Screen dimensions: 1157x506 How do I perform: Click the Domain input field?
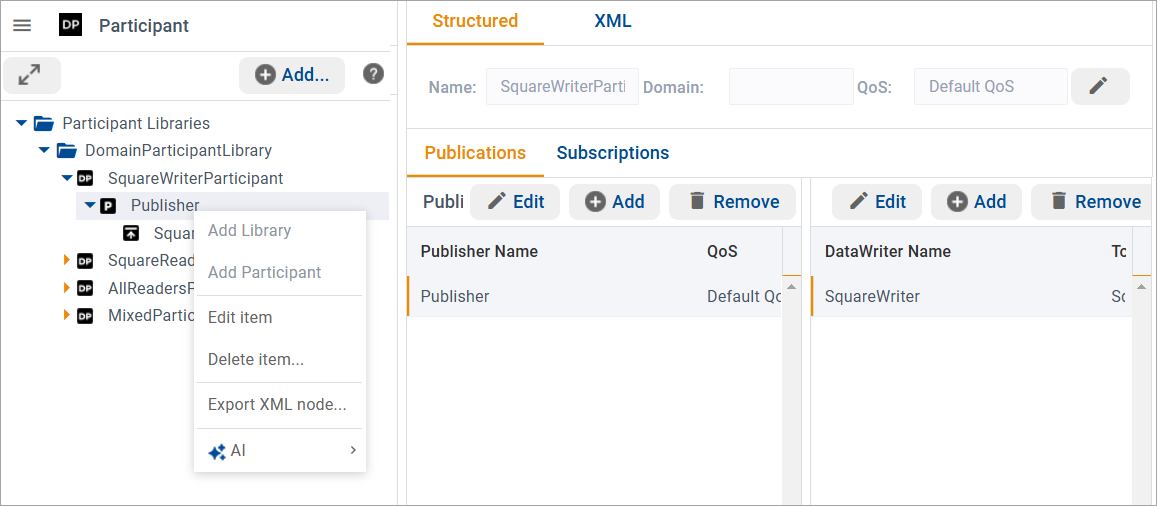[791, 87]
